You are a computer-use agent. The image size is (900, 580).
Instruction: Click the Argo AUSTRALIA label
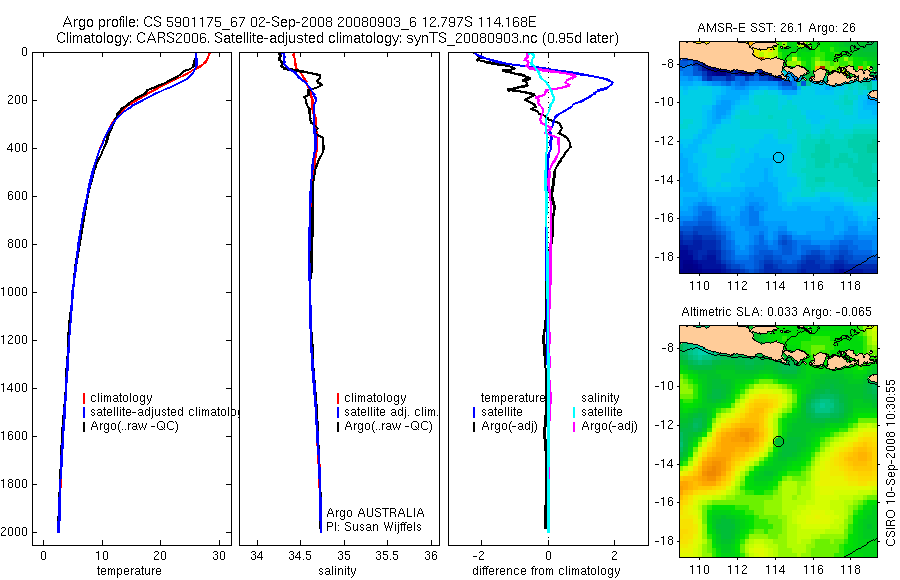(x=375, y=513)
